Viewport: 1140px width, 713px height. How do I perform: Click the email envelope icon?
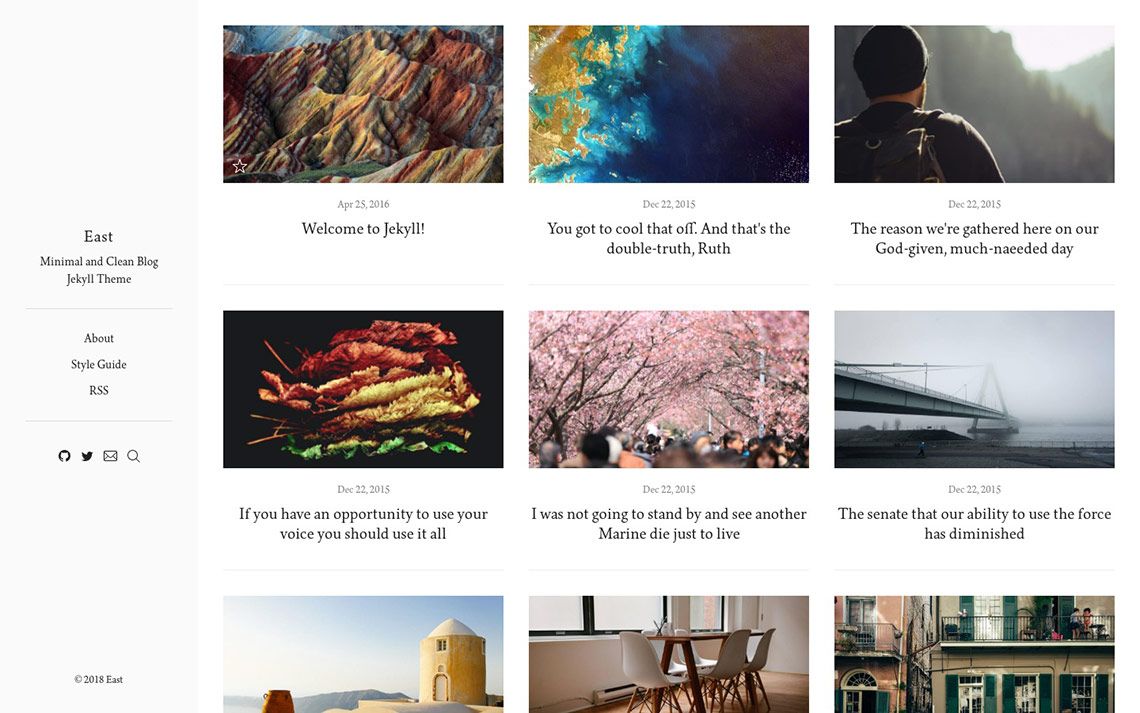pyautogui.click(x=111, y=456)
